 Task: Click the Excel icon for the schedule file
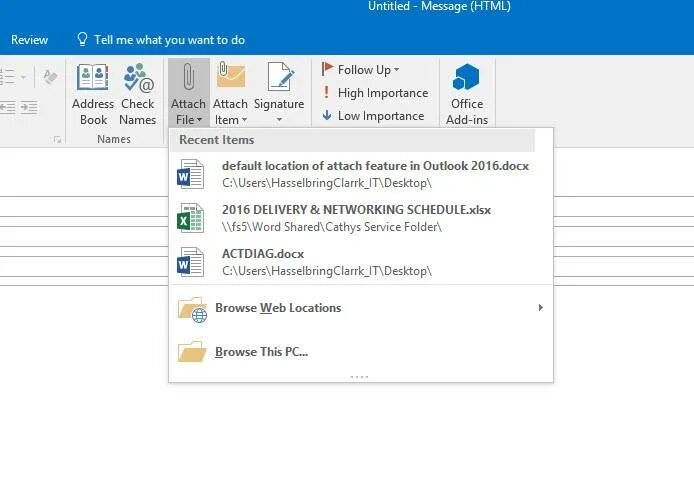point(190,218)
